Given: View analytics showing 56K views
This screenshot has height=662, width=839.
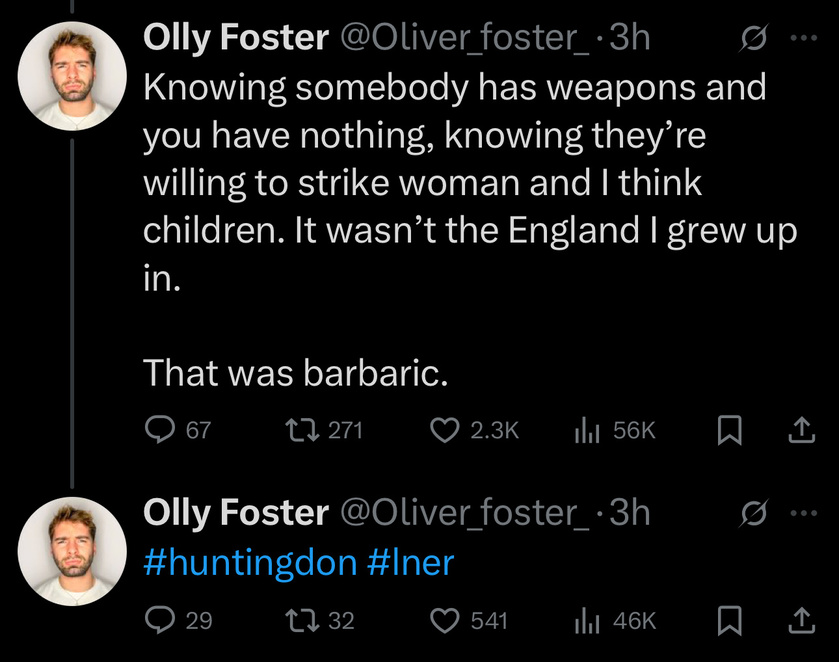Looking at the screenshot, I should pos(586,430).
